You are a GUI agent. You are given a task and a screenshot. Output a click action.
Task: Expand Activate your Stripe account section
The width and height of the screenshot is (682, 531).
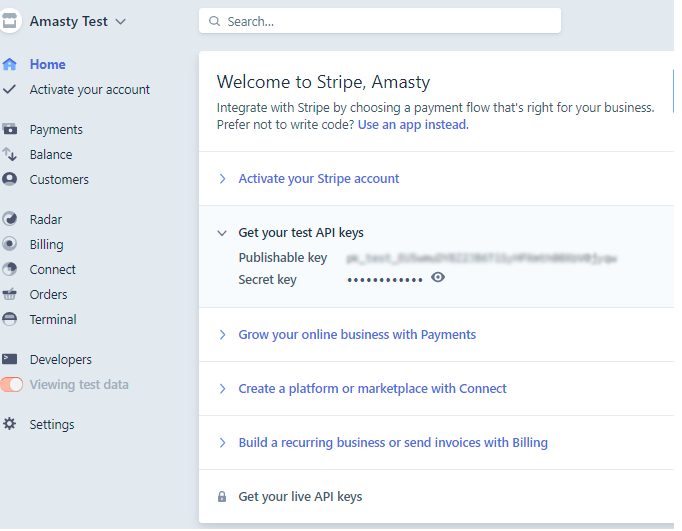pos(318,178)
